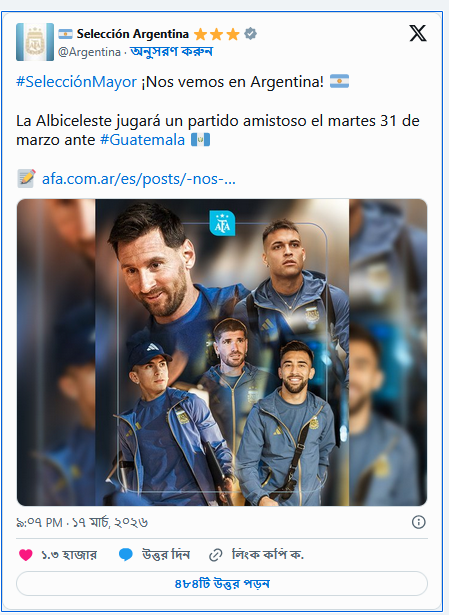This screenshot has width=449, height=615.
Task: Click the memo emoji before the afa.com.ar link
Action: pos(27,178)
